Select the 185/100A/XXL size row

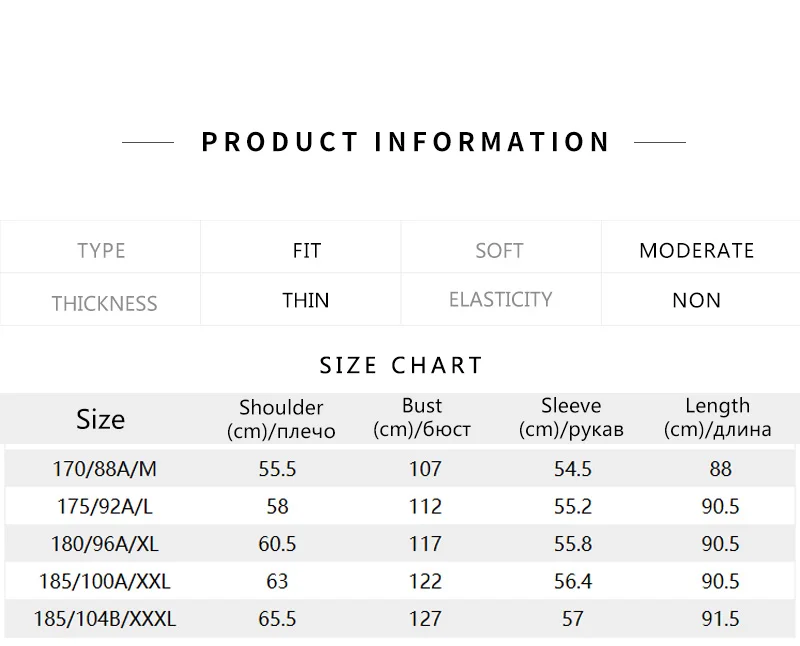pos(104,581)
